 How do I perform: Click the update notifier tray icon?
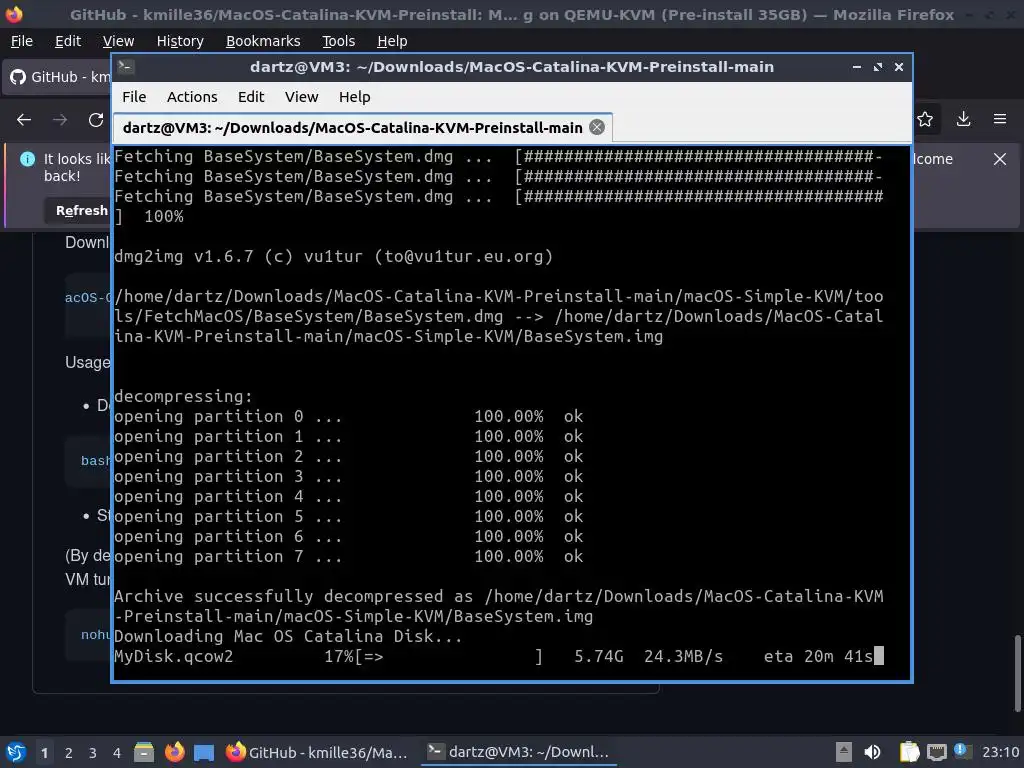(x=961, y=751)
